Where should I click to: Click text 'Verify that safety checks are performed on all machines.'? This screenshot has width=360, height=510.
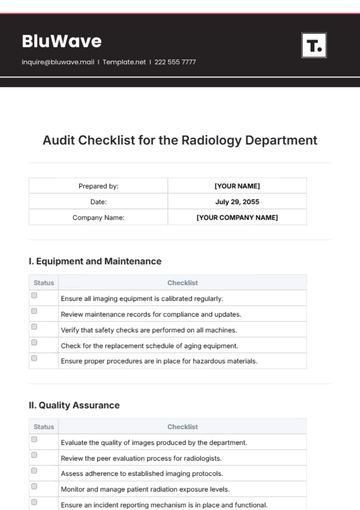[x=149, y=330]
